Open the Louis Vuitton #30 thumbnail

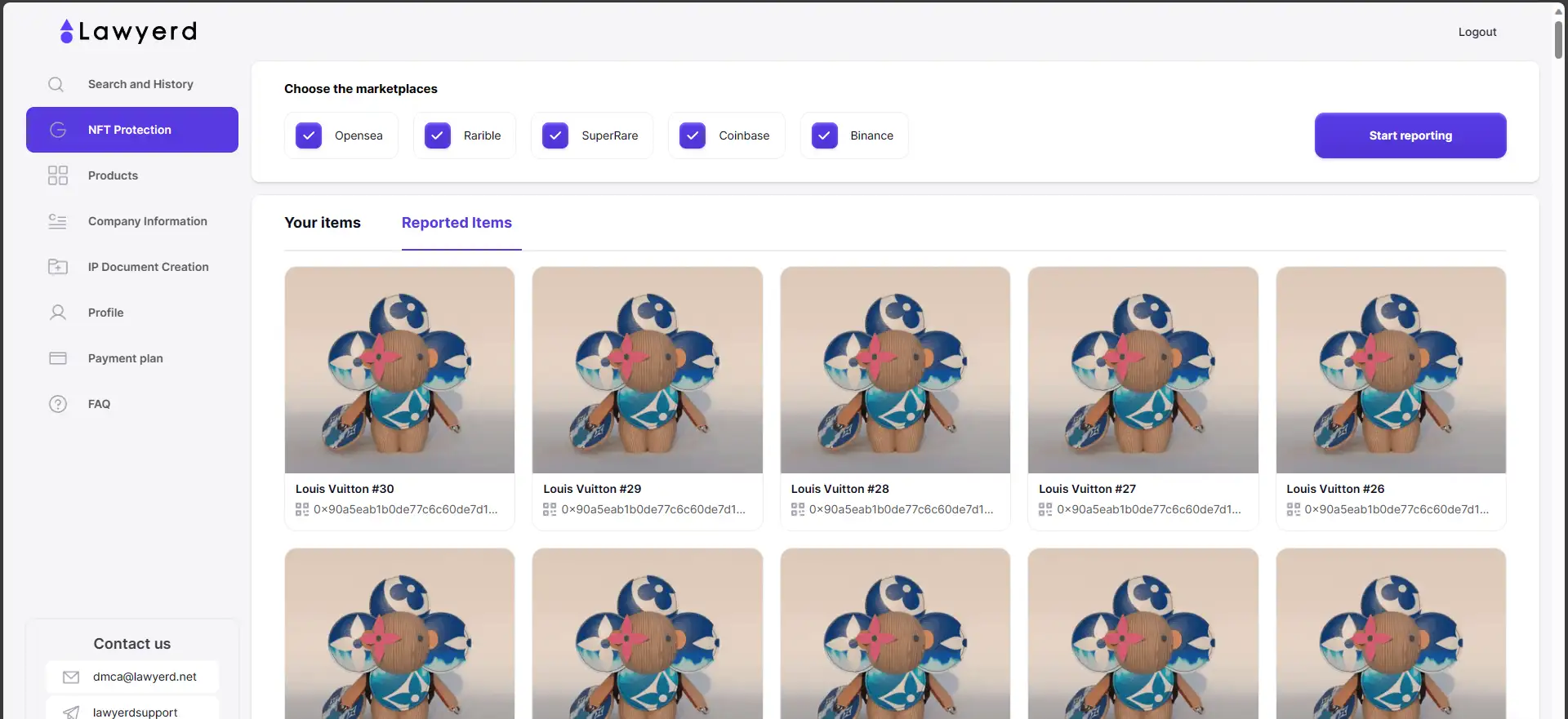pos(399,370)
